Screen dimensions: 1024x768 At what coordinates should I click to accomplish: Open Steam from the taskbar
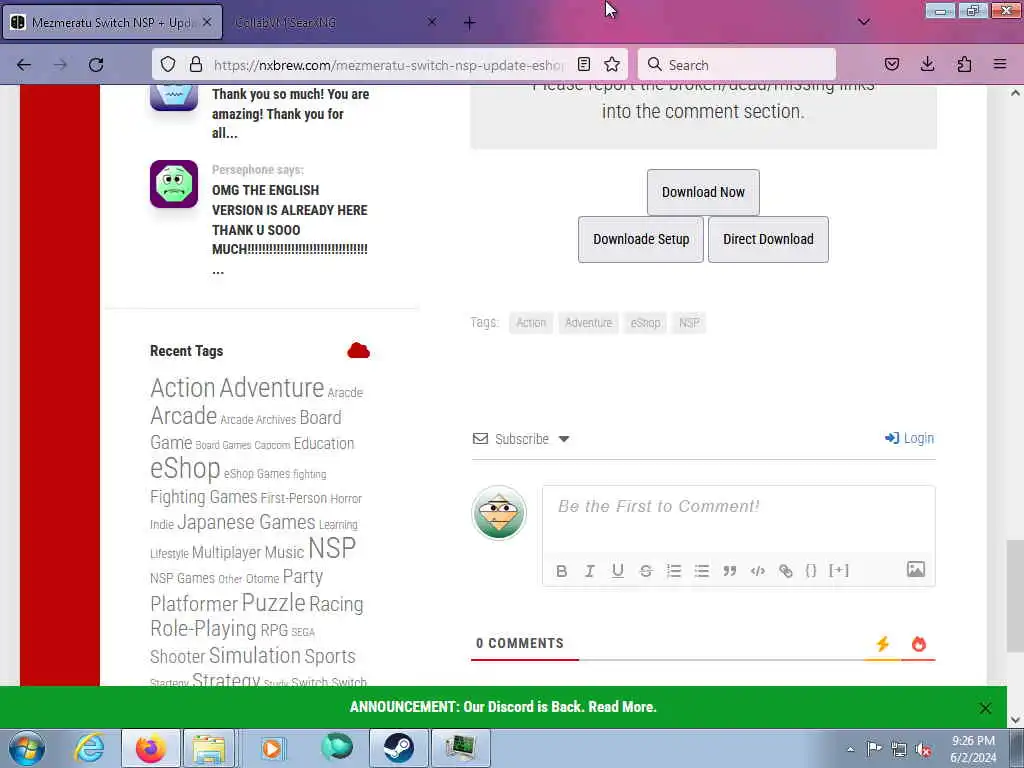(x=398, y=748)
